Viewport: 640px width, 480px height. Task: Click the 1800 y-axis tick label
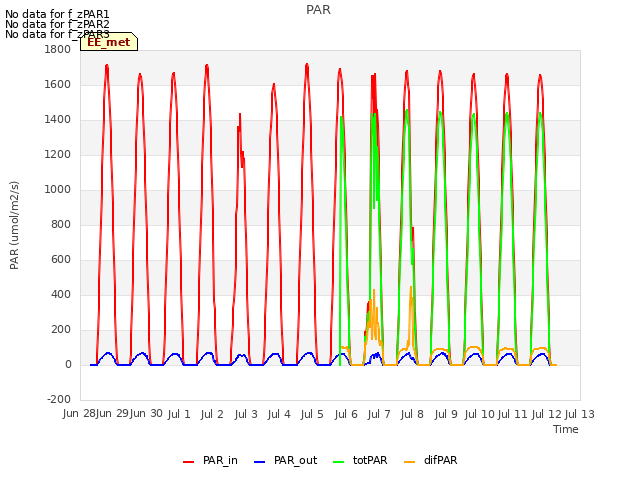click(x=58, y=49)
